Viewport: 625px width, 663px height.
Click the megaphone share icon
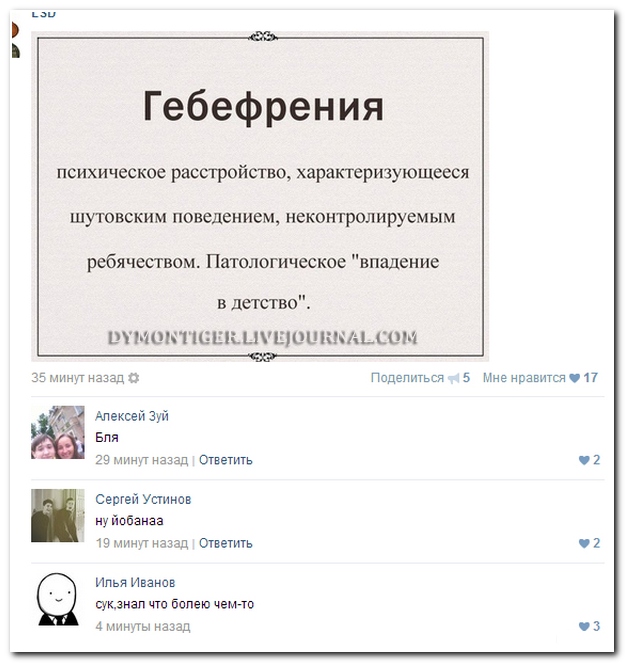tap(453, 378)
